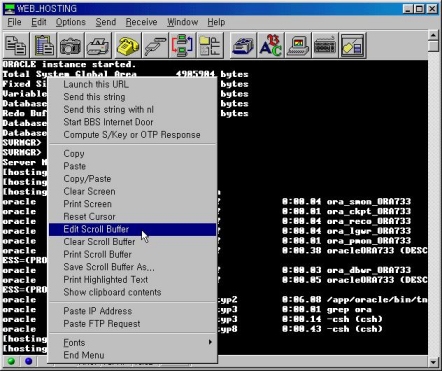Click the ora_lgwr_ORA733 process text

coord(369,231)
